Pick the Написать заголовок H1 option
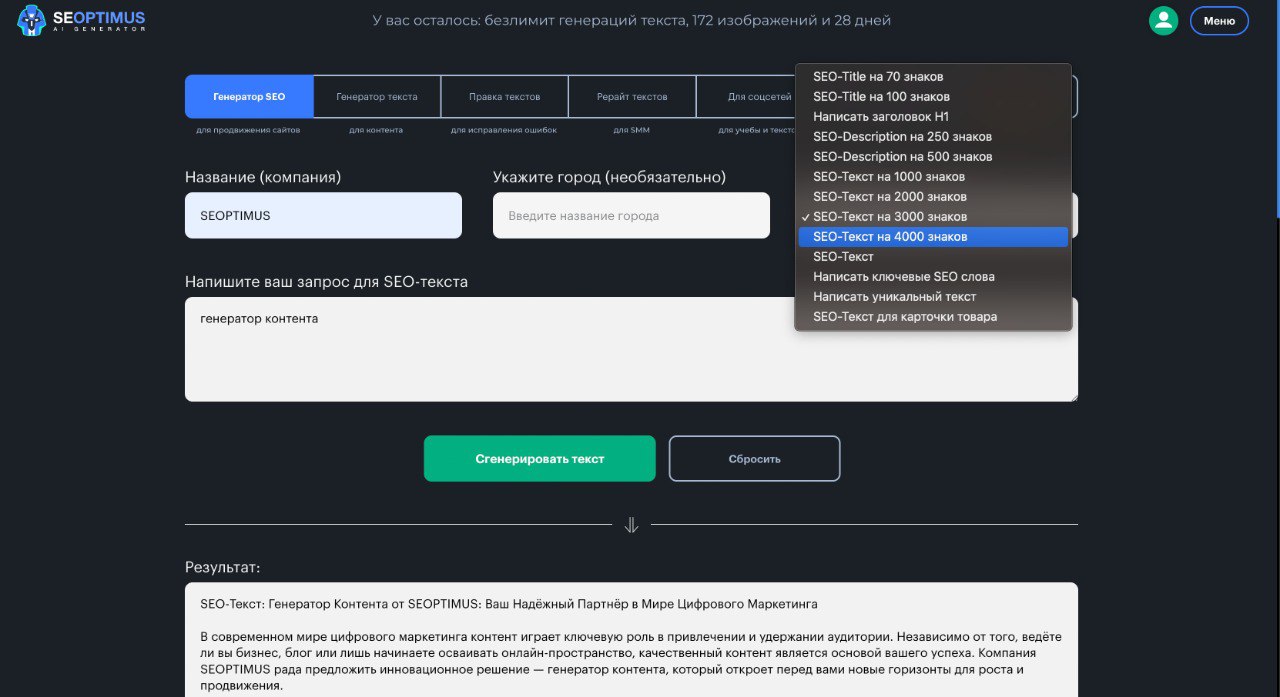 coord(933,117)
